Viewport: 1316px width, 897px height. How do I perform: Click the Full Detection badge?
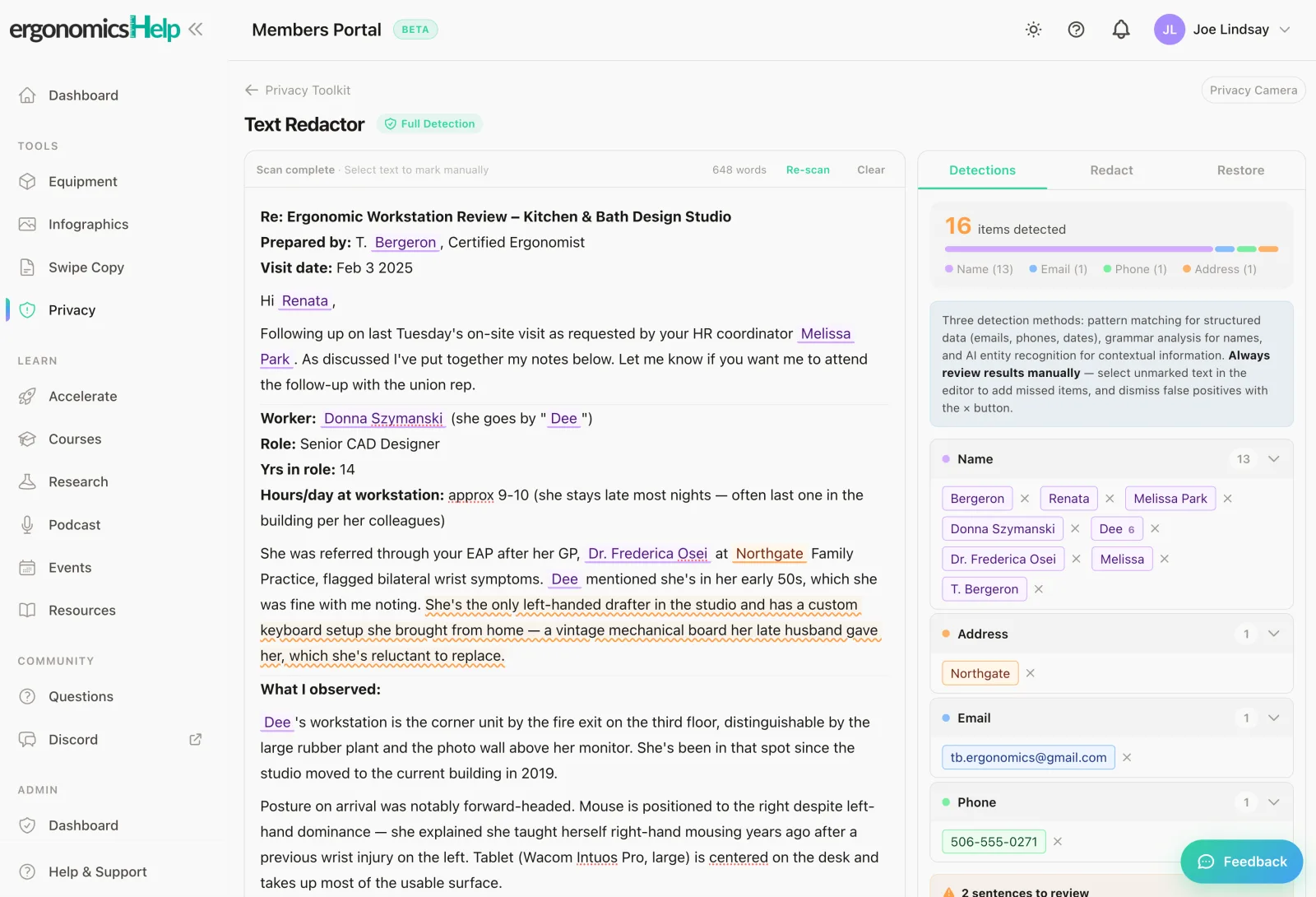(x=429, y=124)
